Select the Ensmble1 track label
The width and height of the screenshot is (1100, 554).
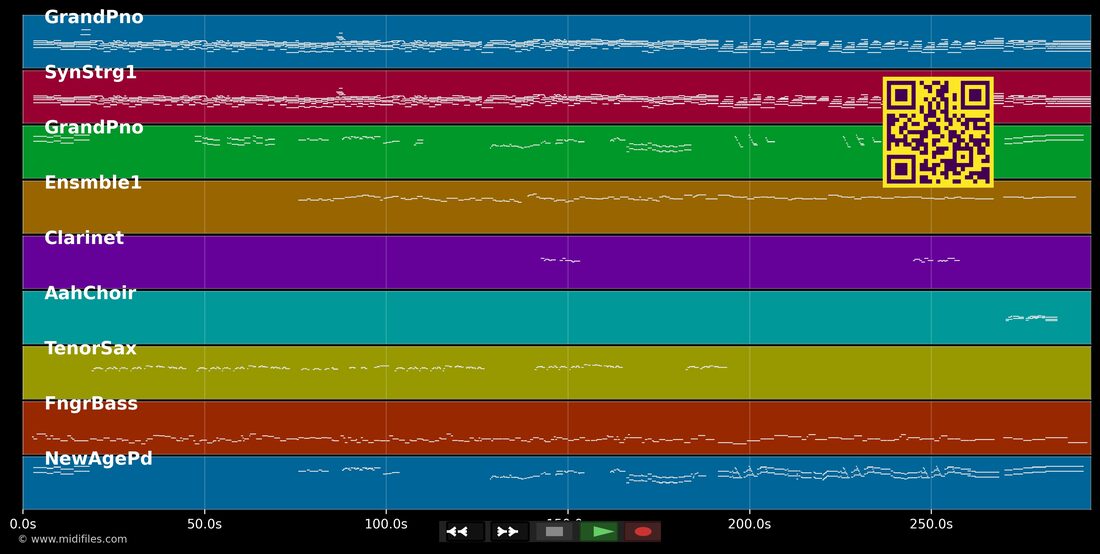click(93, 183)
